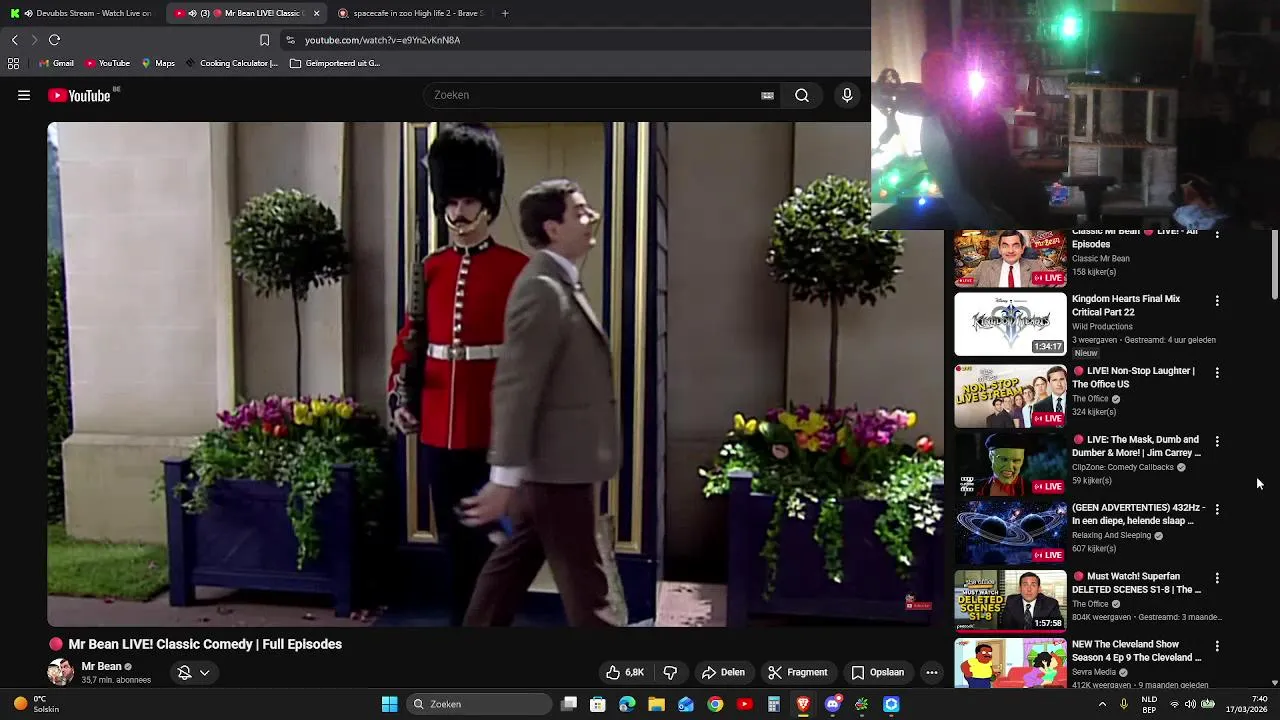Open options for Kingdom Hearts Final Mix video

1217,300
